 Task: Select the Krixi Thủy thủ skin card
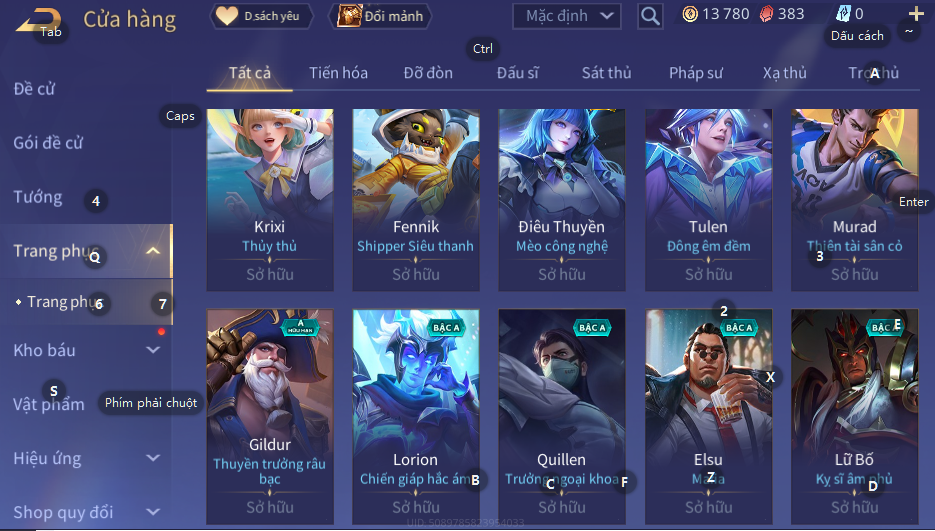point(270,200)
